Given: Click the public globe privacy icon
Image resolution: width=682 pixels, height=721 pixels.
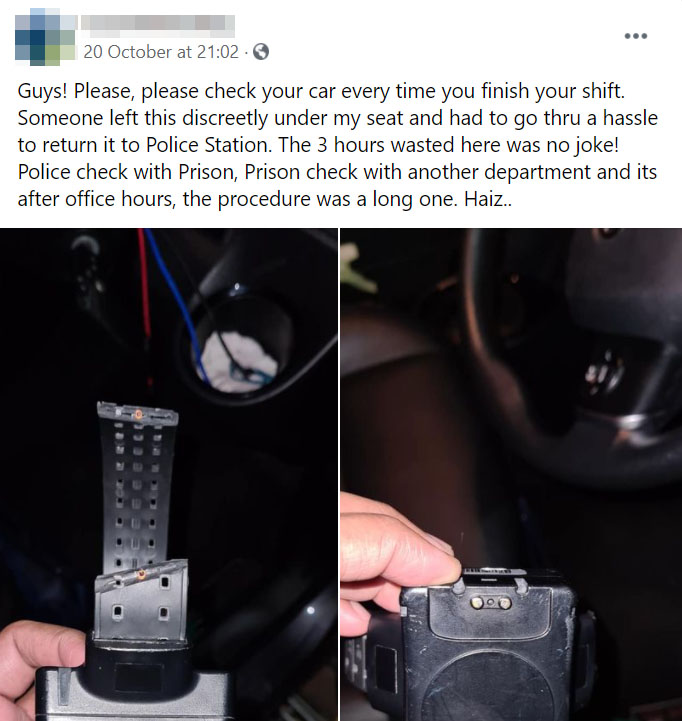Looking at the screenshot, I should (x=261, y=52).
